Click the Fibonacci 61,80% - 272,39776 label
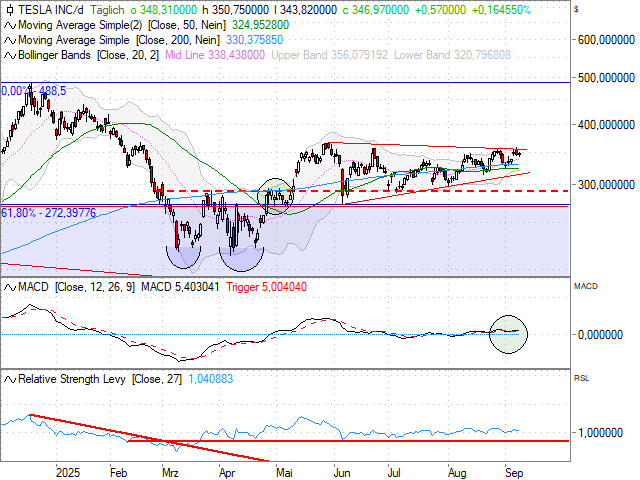The height and width of the screenshot is (480, 640). coord(49,213)
